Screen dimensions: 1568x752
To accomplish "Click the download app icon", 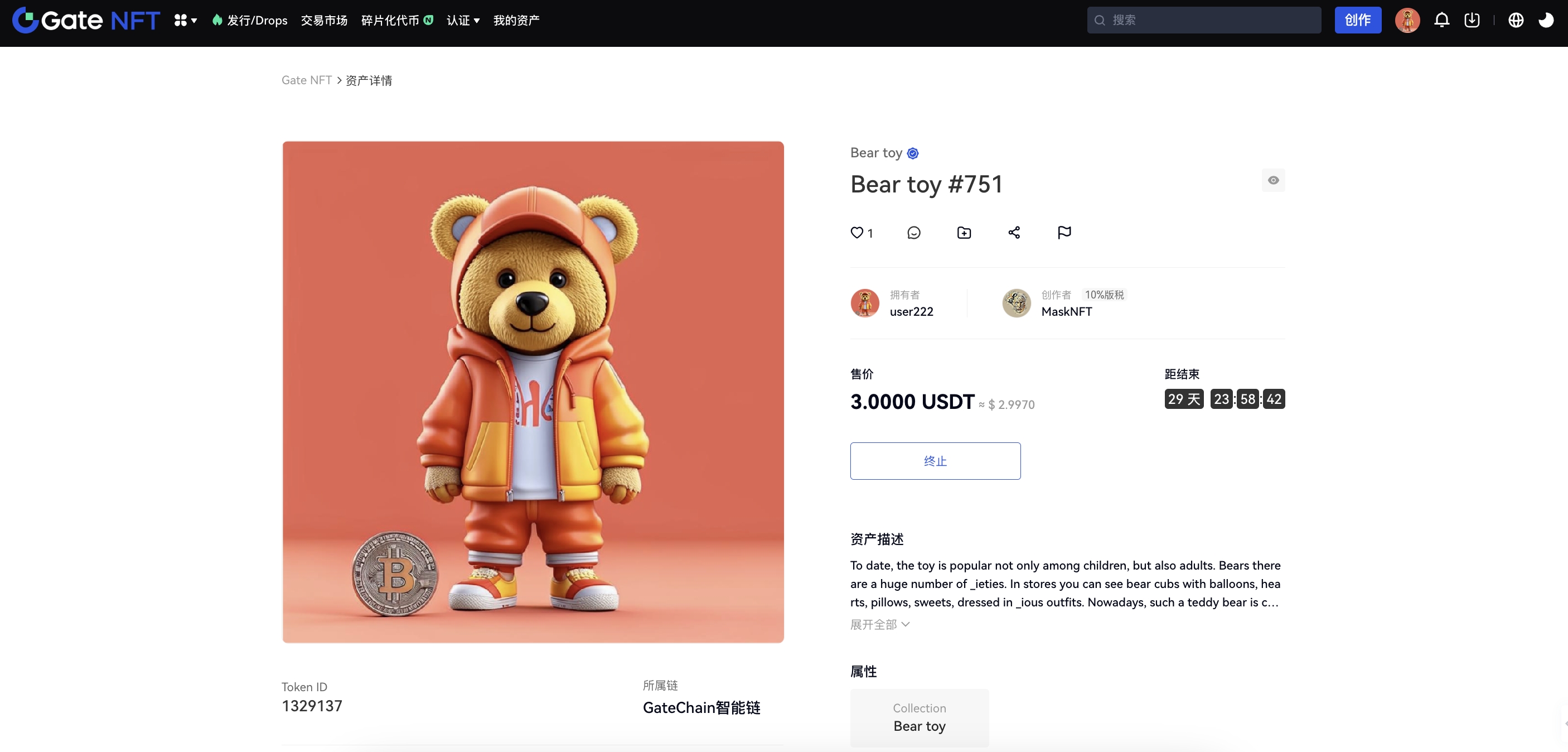I will (x=1471, y=20).
